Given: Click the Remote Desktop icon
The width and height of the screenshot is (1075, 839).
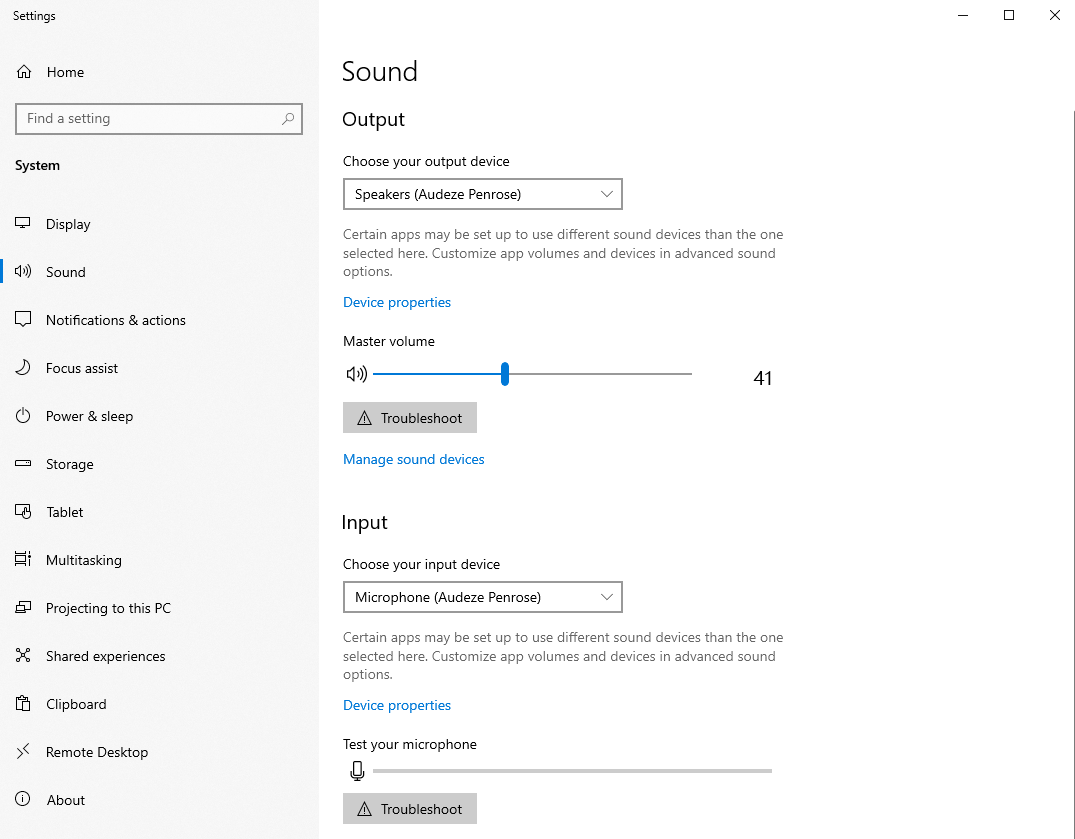Looking at the screenshot, I should click(x=23, y=751).
